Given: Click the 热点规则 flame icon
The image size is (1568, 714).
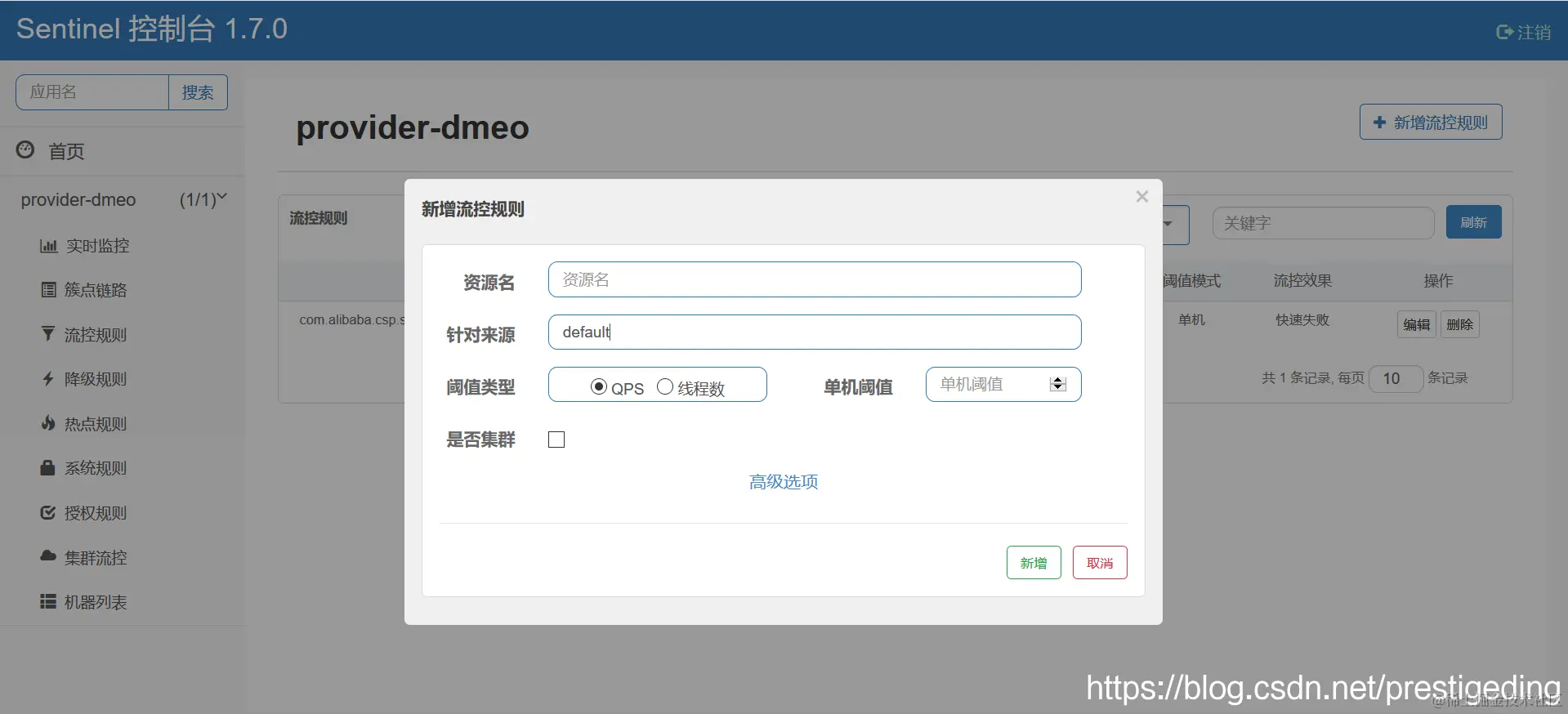Looking at the screenshot, I should [x=48, y=423].
